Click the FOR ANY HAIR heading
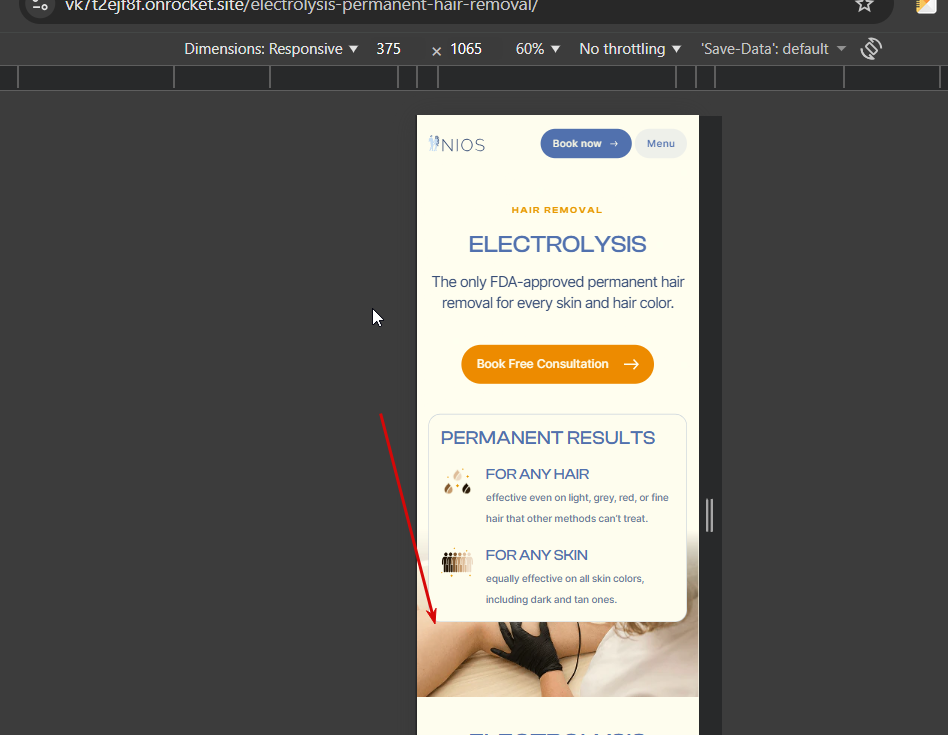This screenshot has height=735, width=948. click(537, 474)
